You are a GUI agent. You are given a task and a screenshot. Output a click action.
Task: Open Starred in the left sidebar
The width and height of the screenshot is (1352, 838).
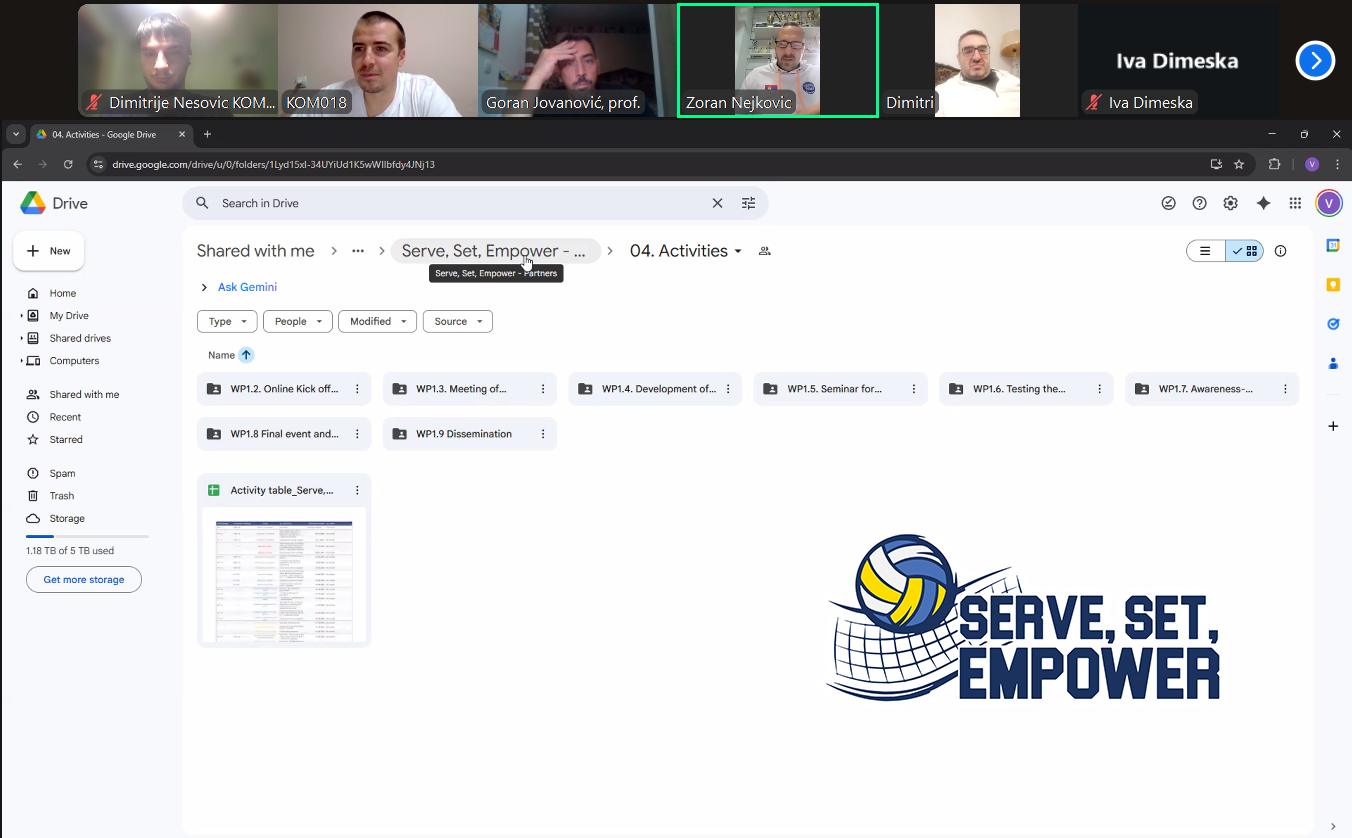[x=66, y=439]
